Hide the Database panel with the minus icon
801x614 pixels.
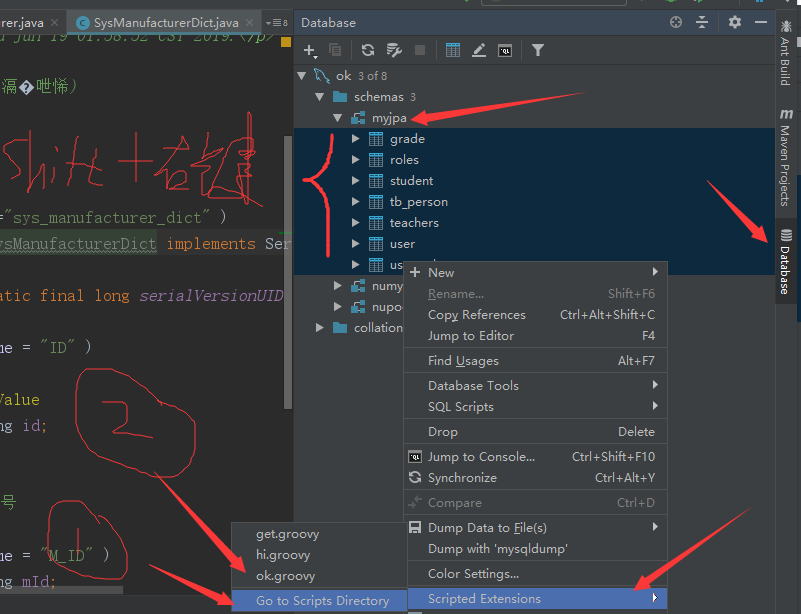tap(761, 22)
